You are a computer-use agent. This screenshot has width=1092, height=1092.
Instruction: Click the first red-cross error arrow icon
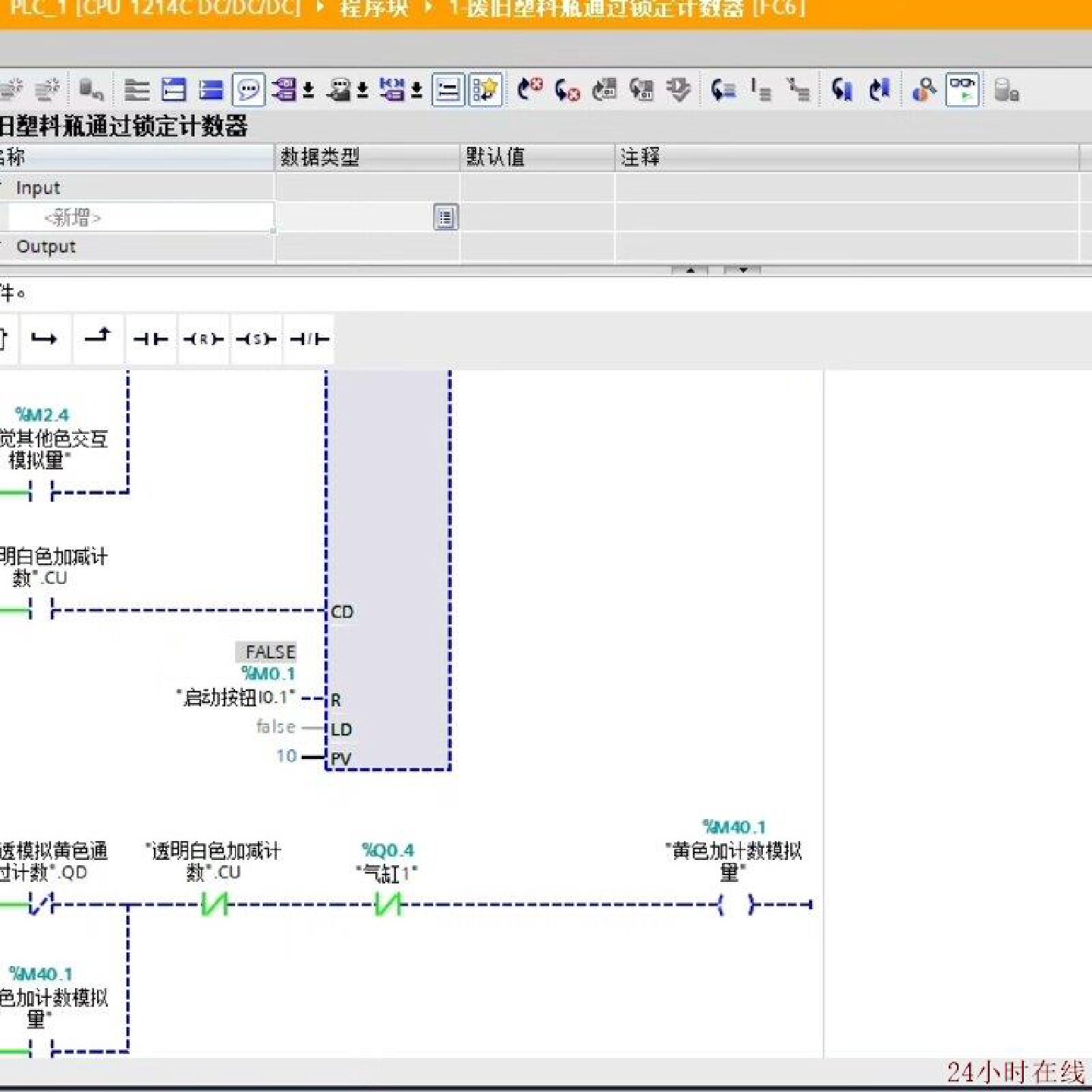coord(530,90)
